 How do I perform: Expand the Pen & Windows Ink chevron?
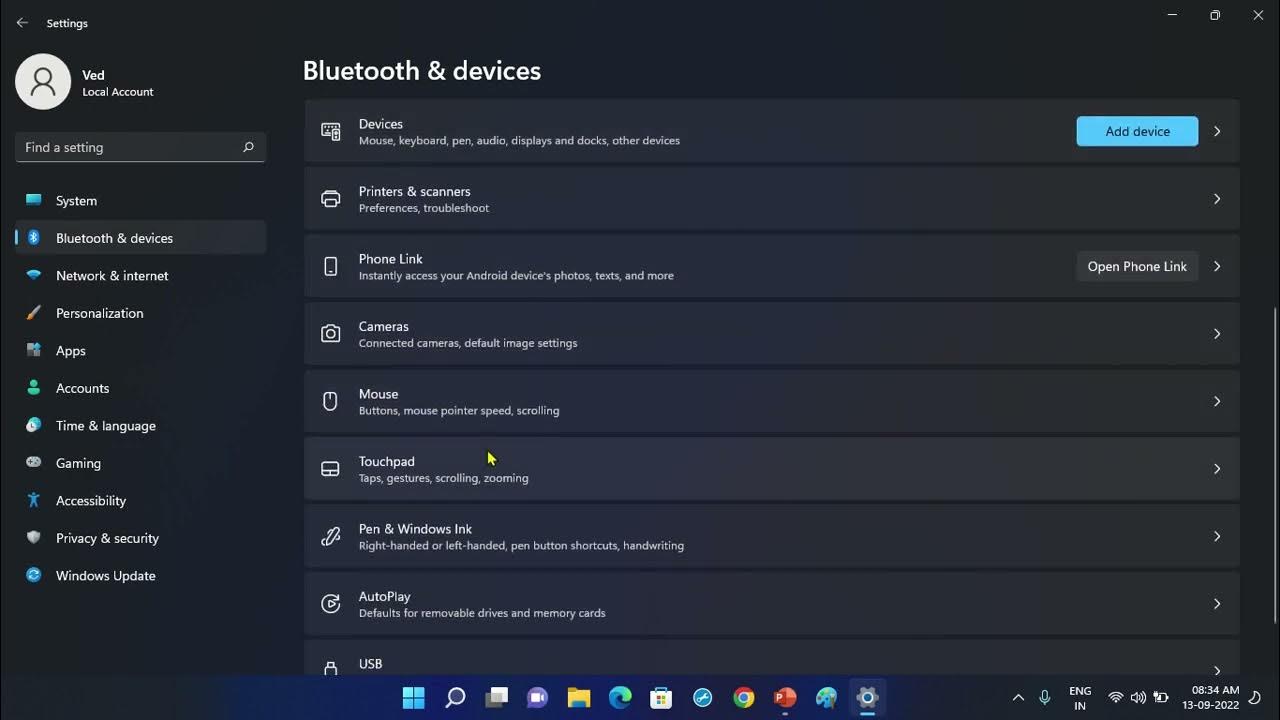tap(1217, 536)
